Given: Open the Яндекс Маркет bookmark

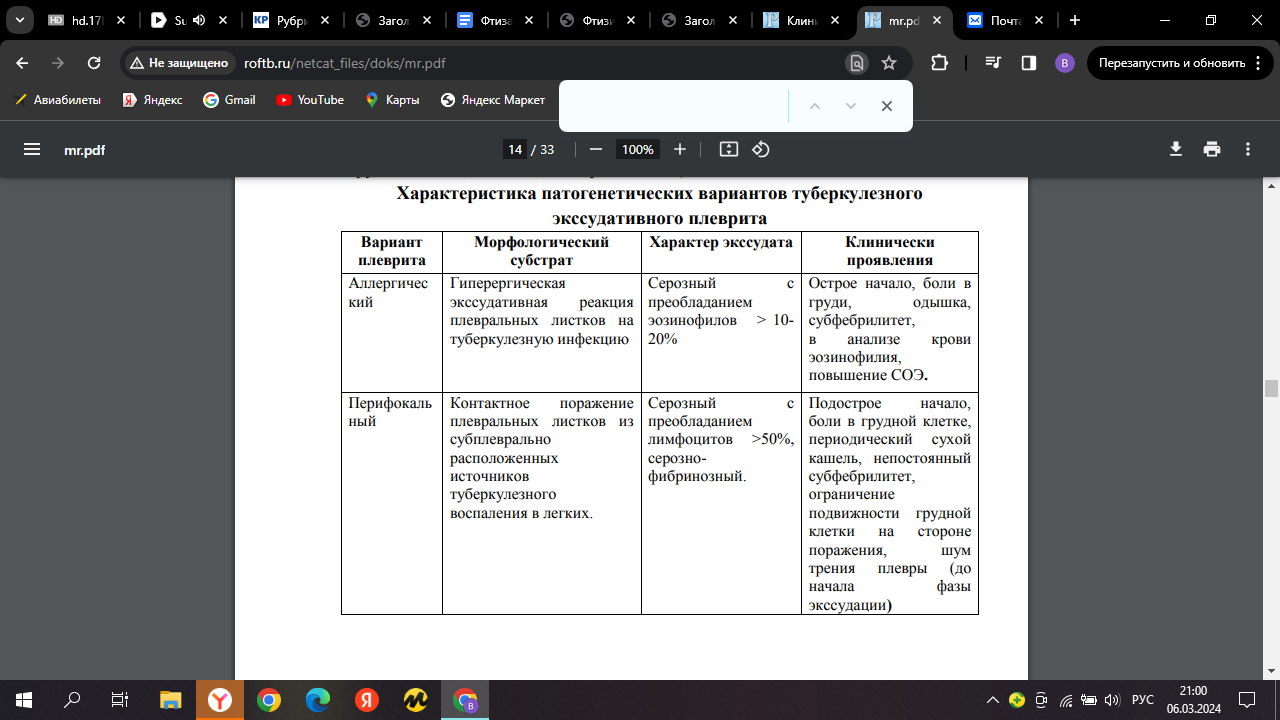Looking at the screenshot, I should tap(493, 100).
